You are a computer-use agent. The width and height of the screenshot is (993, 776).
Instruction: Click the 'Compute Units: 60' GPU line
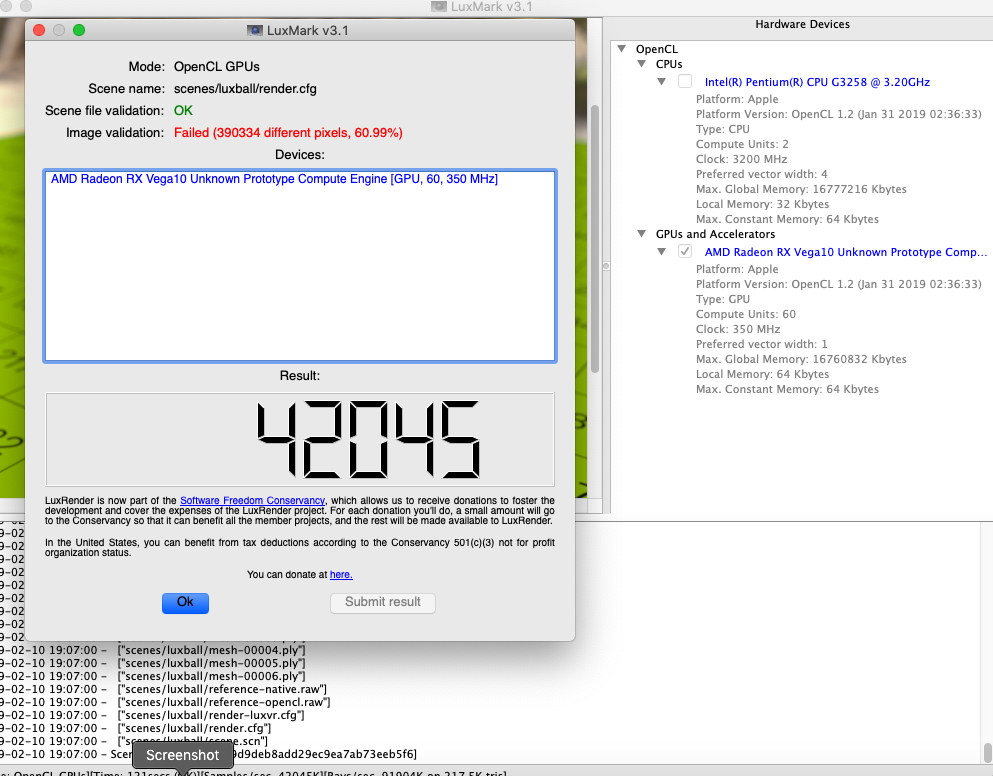click(x=745, y=314)
